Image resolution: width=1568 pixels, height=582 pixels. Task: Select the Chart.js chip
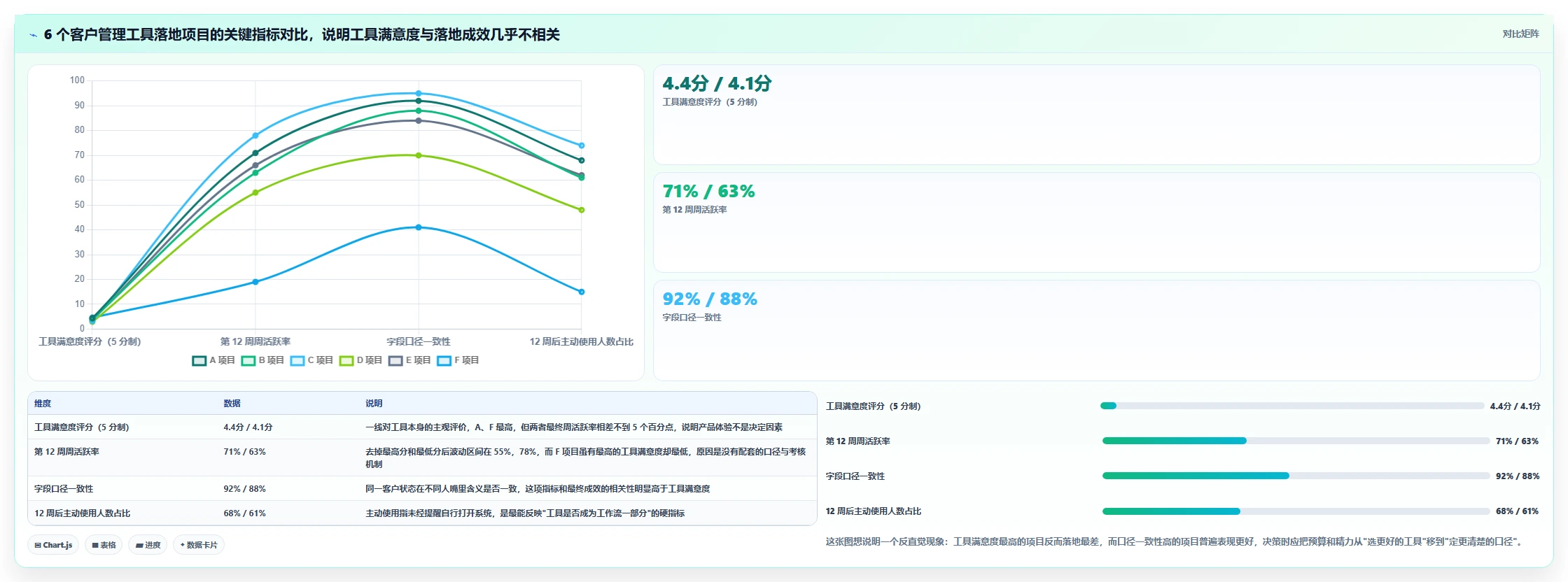(53, 545)
